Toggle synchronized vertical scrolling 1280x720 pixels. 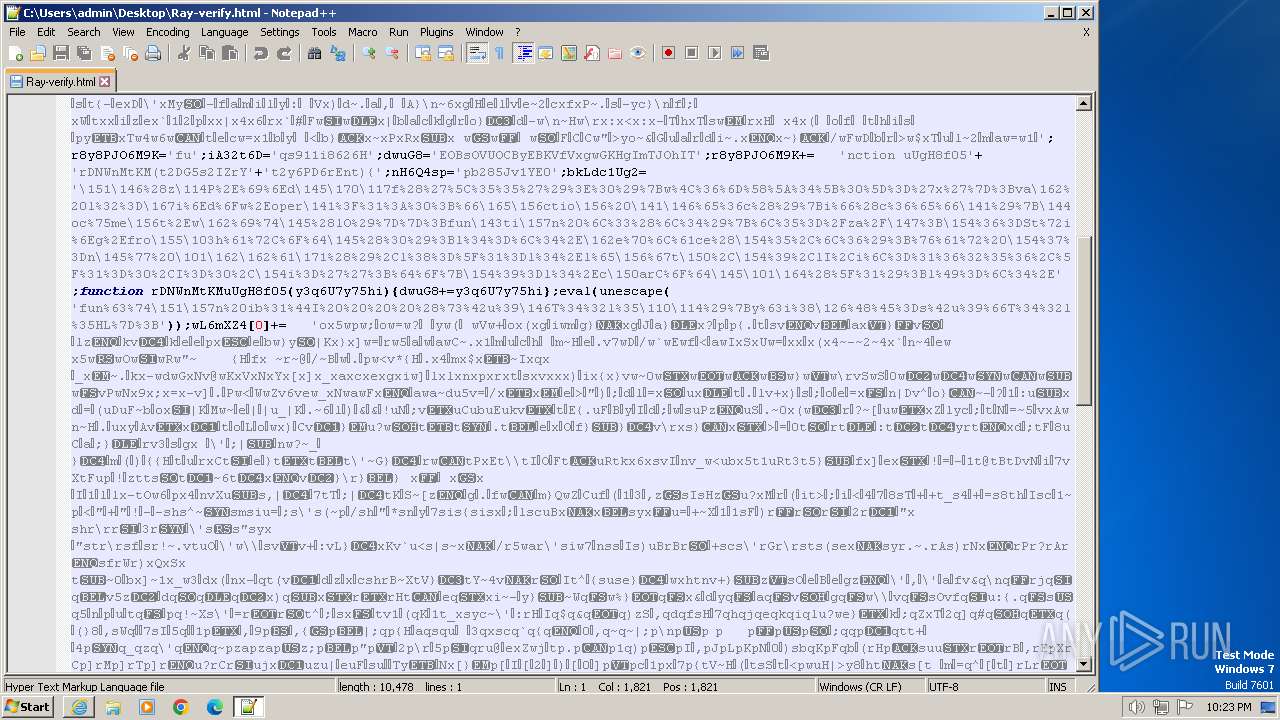(423, 53)
